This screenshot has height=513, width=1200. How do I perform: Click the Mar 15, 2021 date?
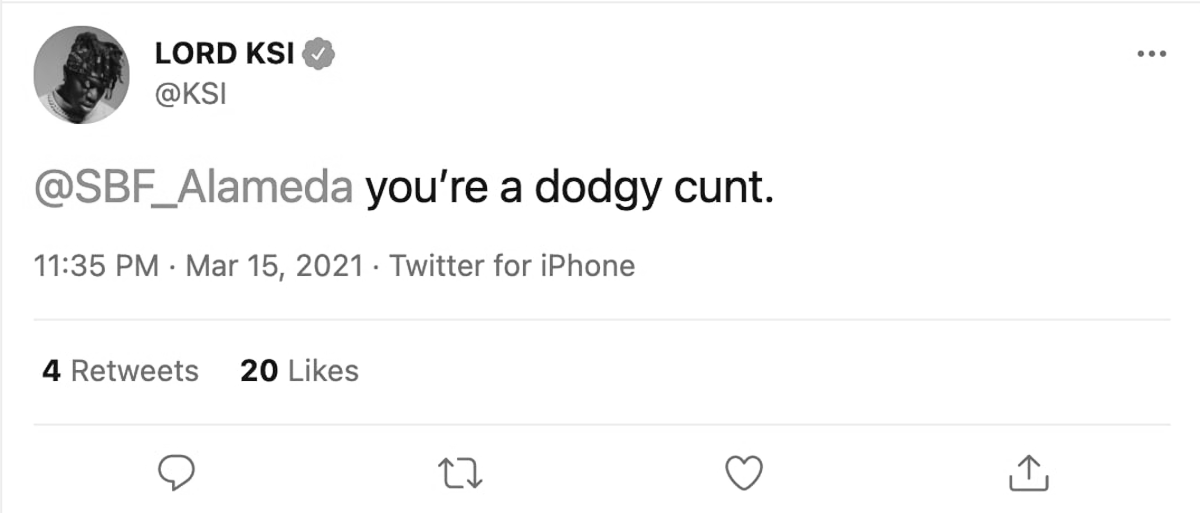274,267
